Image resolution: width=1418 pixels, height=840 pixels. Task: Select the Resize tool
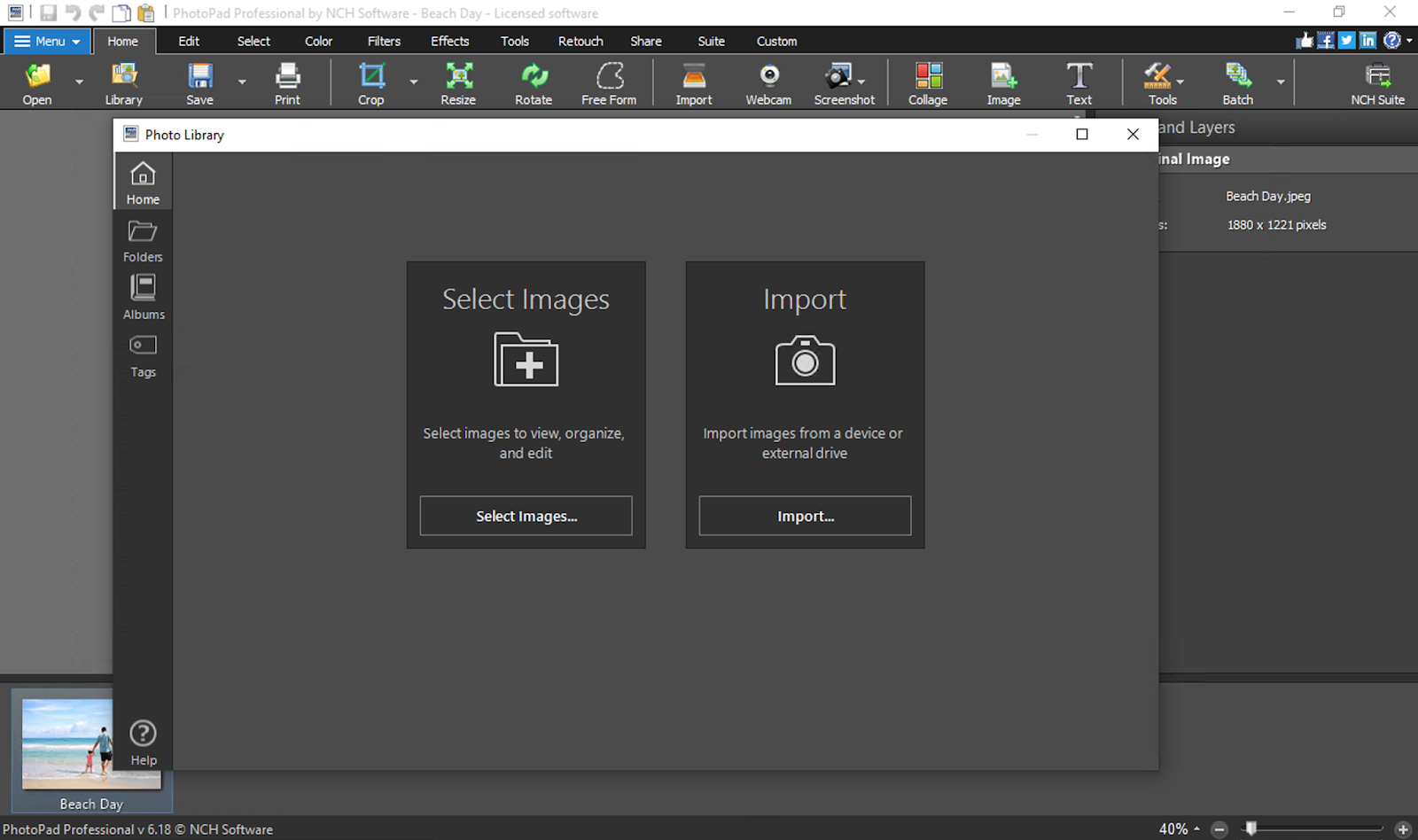tap(458, 76)
